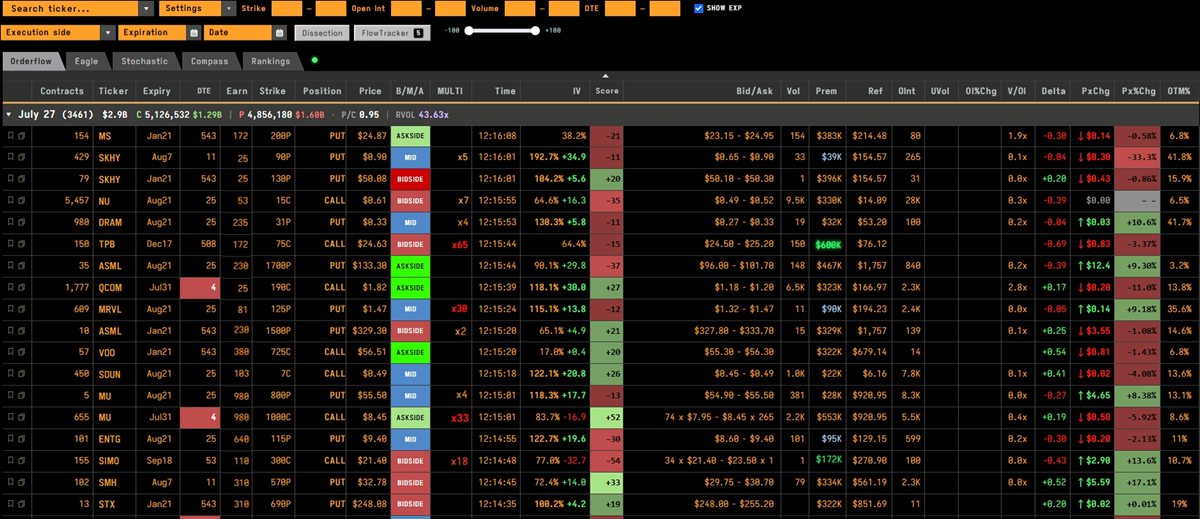Copy the TPB order row
The height and width of the screenshot is (519, 1200).
tap(21, 244)
